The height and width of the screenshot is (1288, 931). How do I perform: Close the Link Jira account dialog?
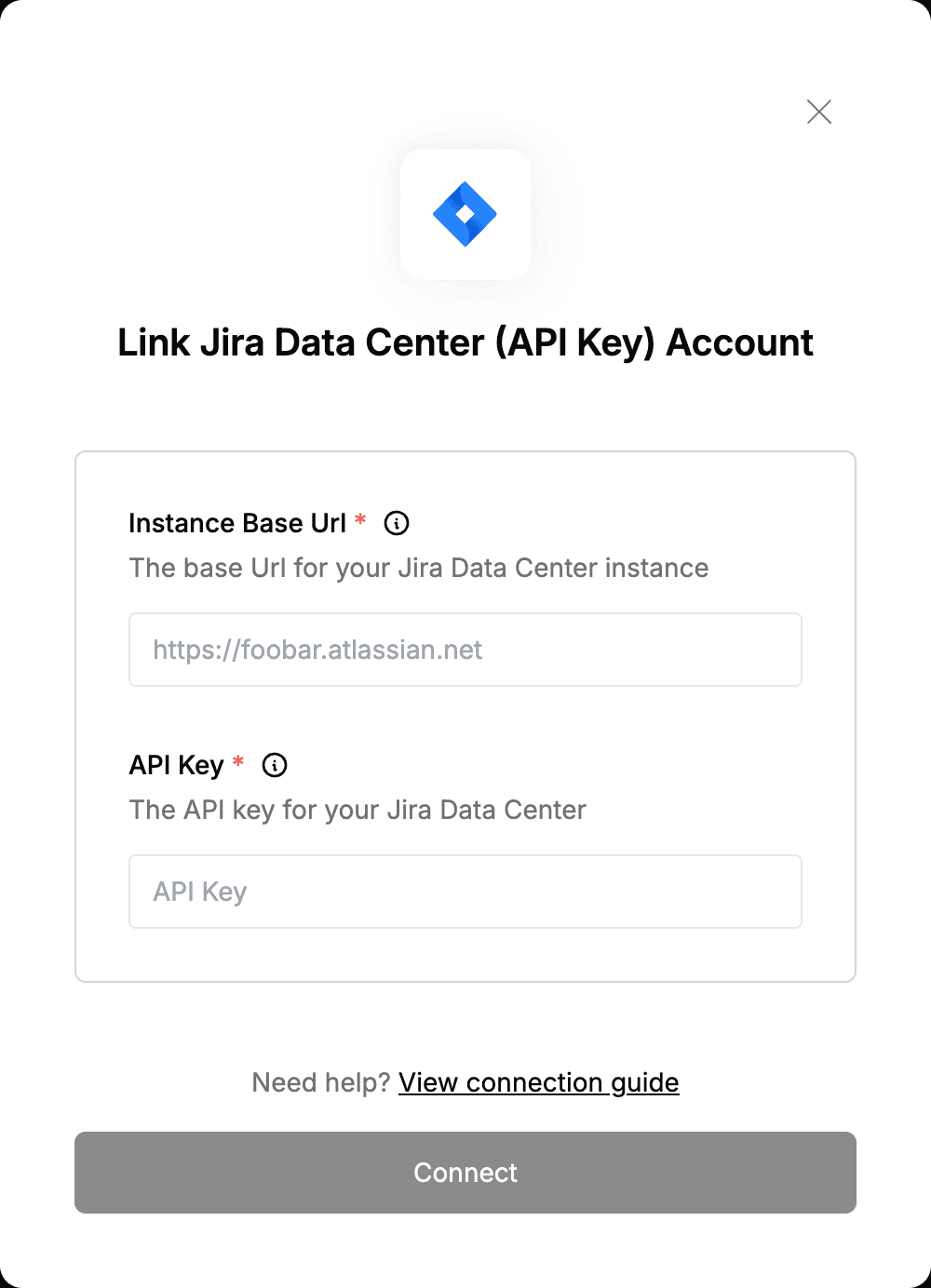pos(819,112)
